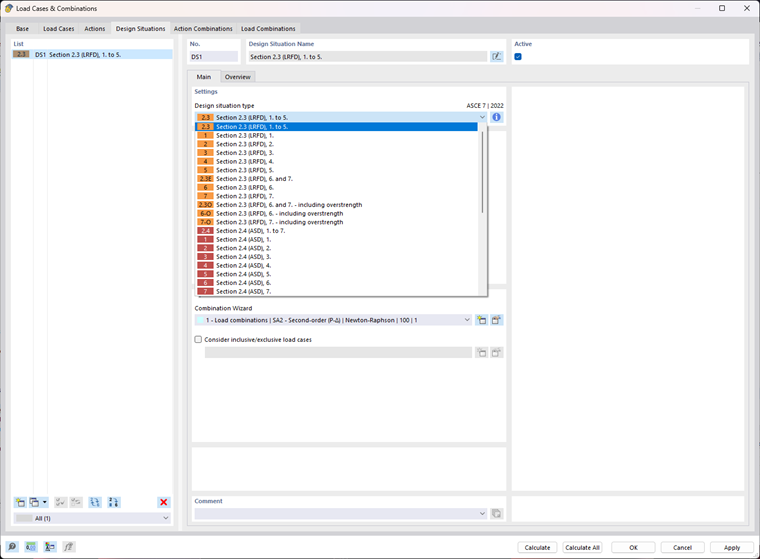Screen dimensions: 760x559
Task: Click the comment library icon
Action: tap(496, 513)
